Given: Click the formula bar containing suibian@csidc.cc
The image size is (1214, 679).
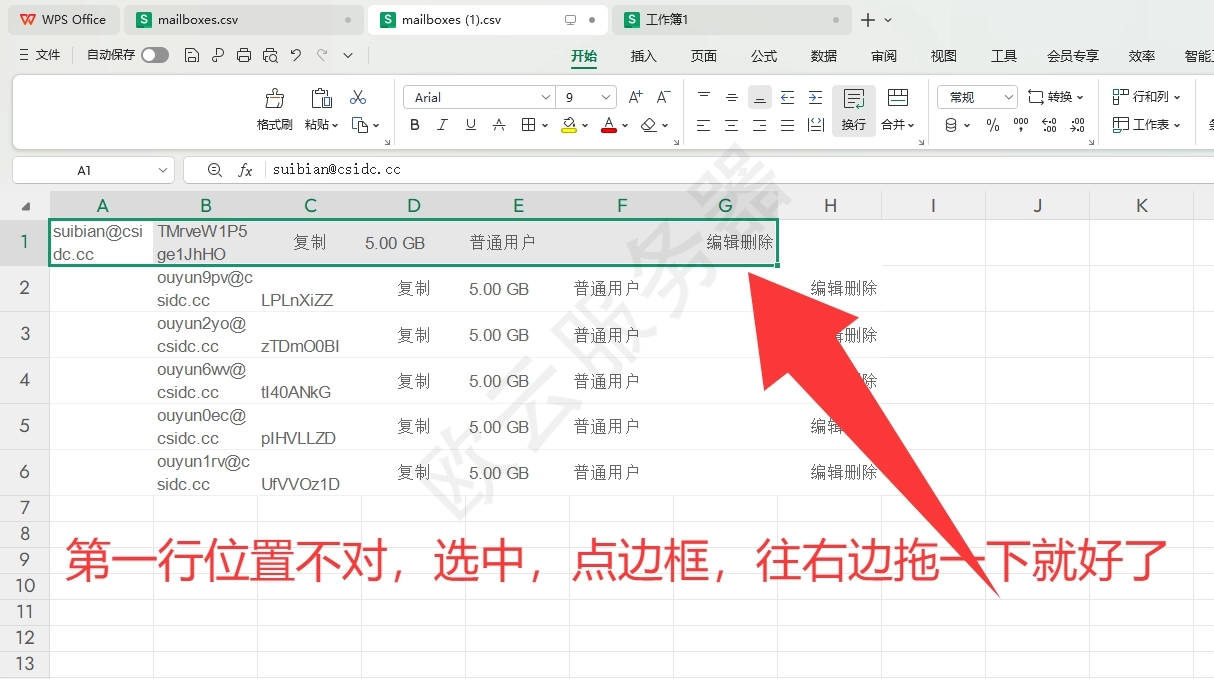Looking at the screenshot, I should [x=740, y=170].
